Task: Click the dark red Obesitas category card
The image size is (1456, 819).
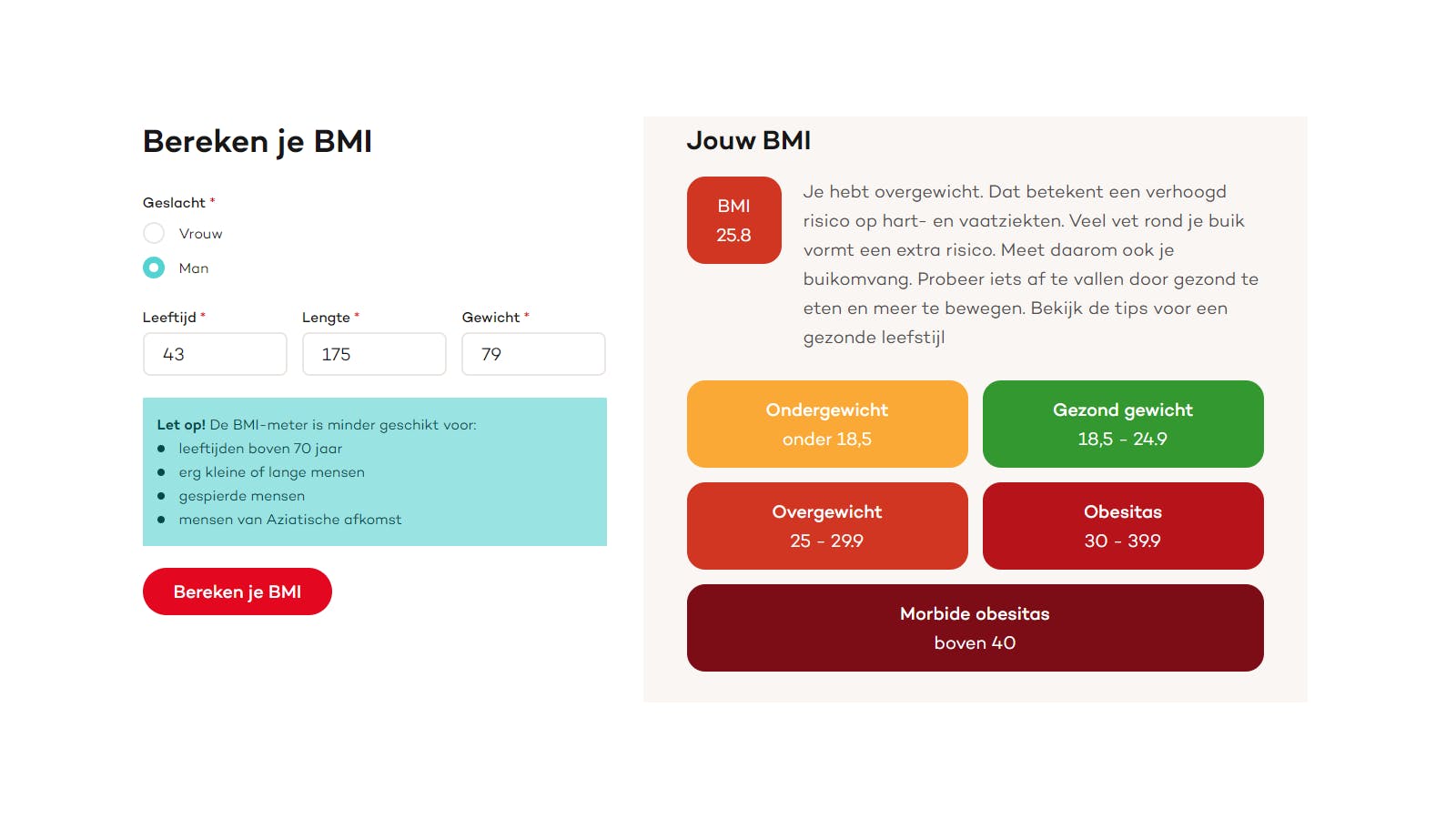Action: pos(1122,525)
